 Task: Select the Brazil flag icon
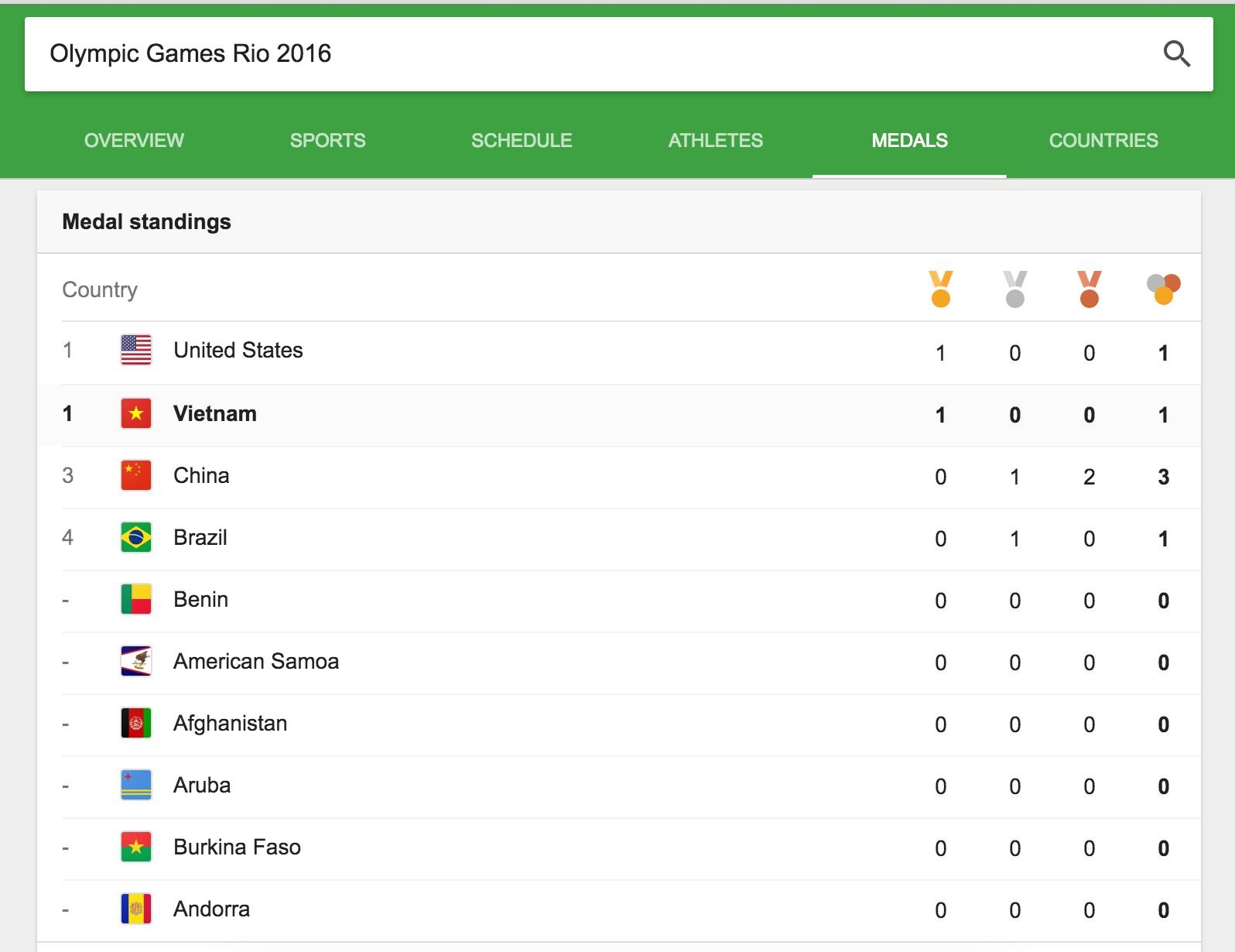tap(135, 537)
